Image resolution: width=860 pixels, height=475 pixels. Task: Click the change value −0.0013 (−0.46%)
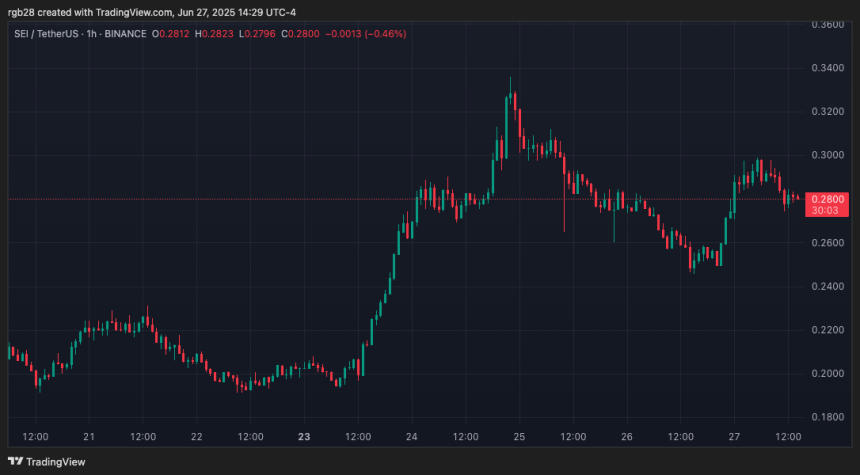tap(366, 33)
